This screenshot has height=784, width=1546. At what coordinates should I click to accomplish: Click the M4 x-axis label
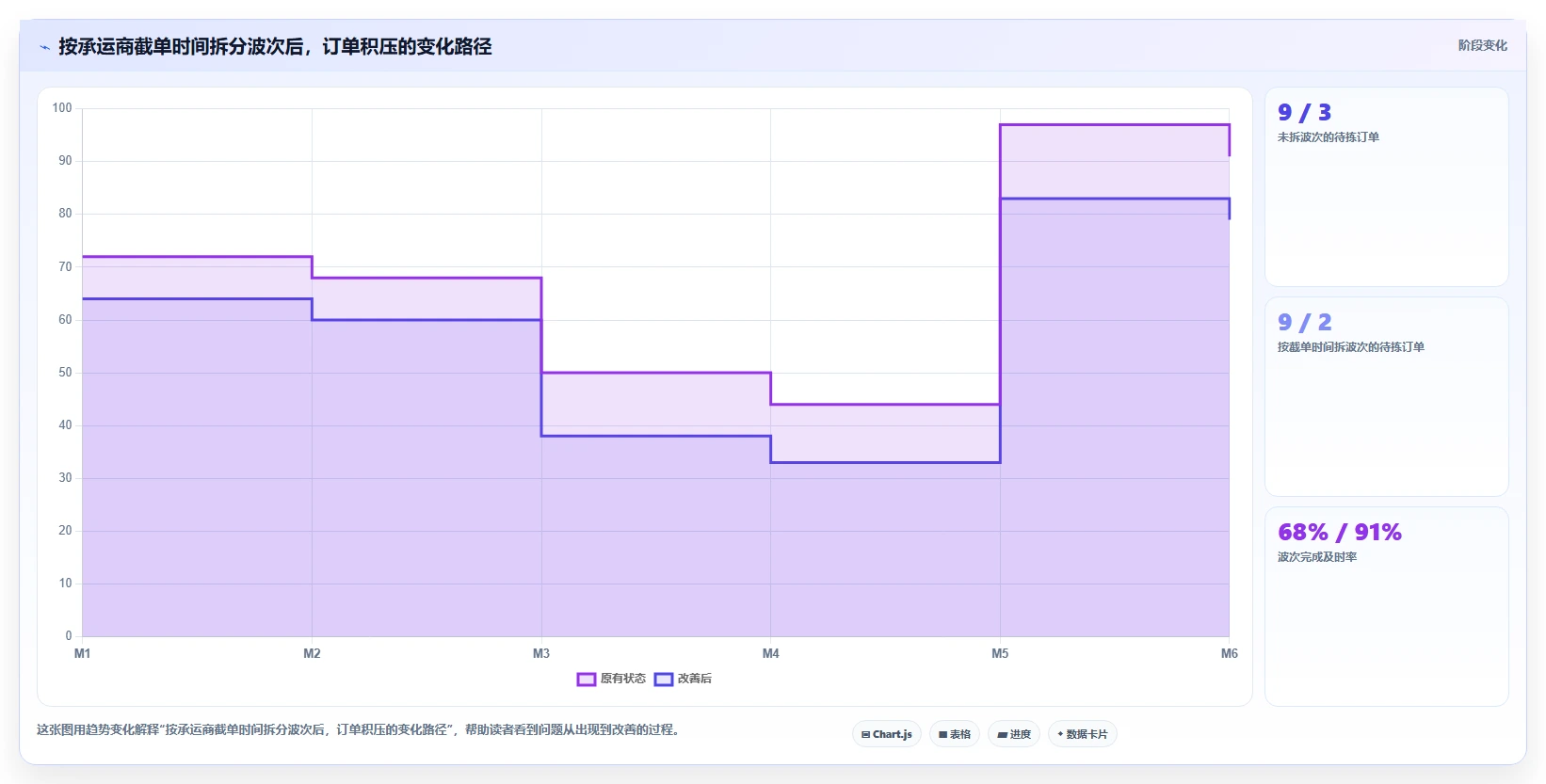point(770,653)
